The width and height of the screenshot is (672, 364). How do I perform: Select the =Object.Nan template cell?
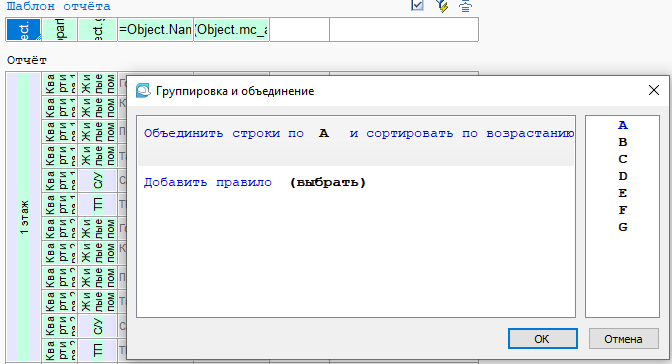pos(155,30)
